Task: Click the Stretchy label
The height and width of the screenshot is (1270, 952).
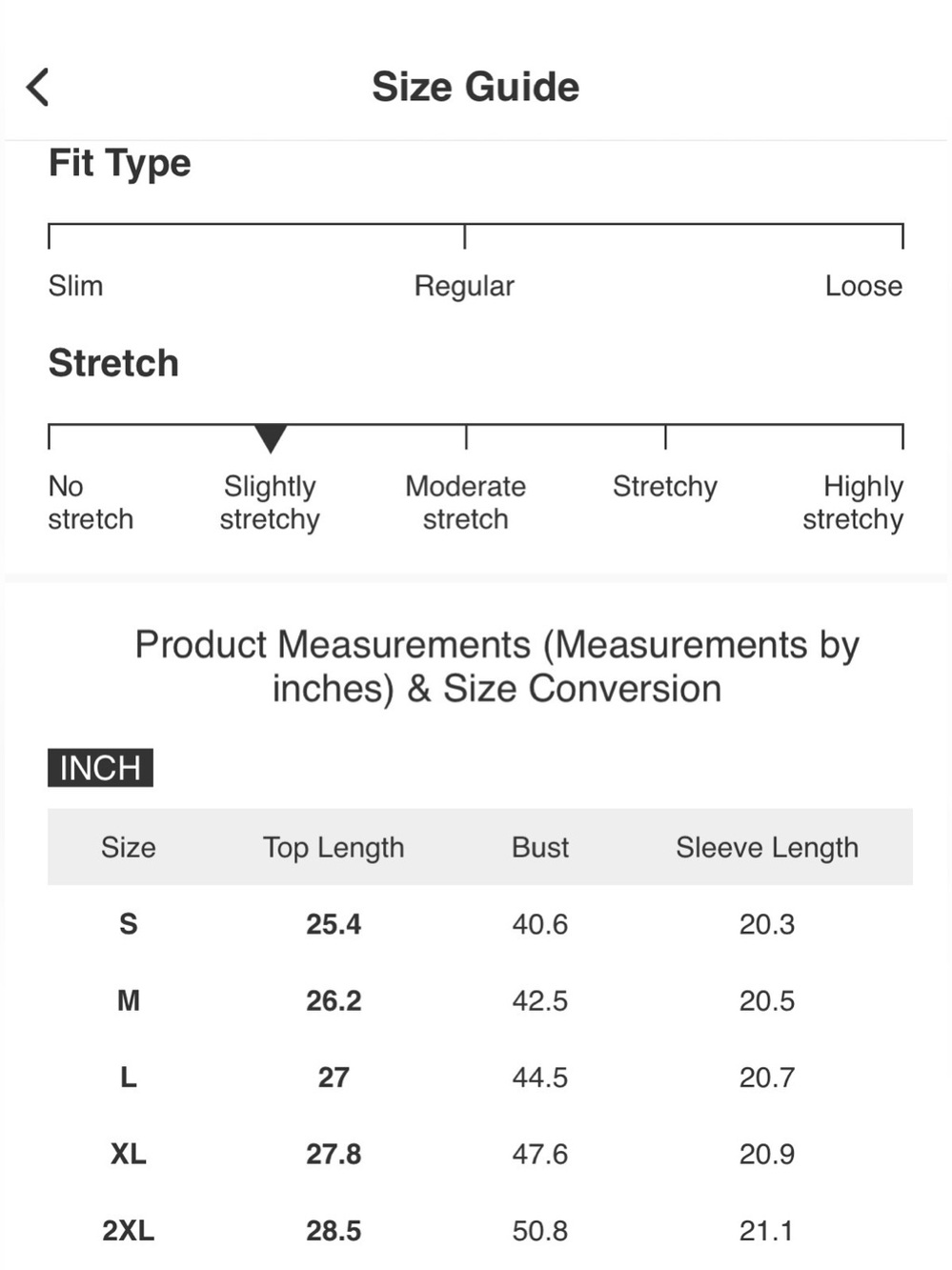Action: (665, 487)
